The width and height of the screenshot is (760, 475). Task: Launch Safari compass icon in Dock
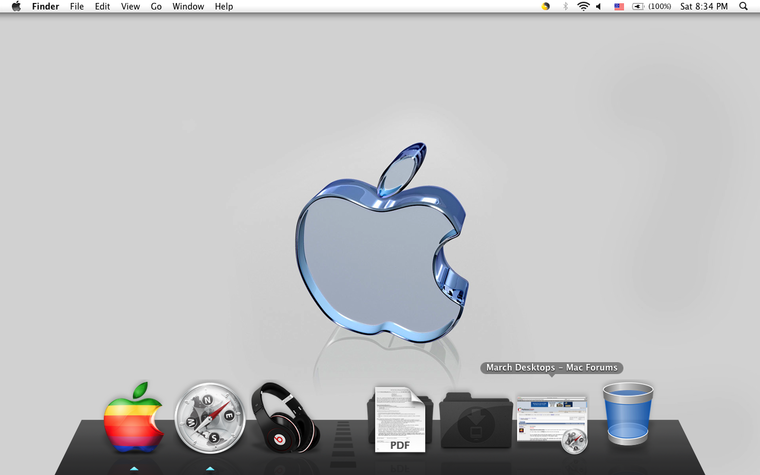(210, 418)
